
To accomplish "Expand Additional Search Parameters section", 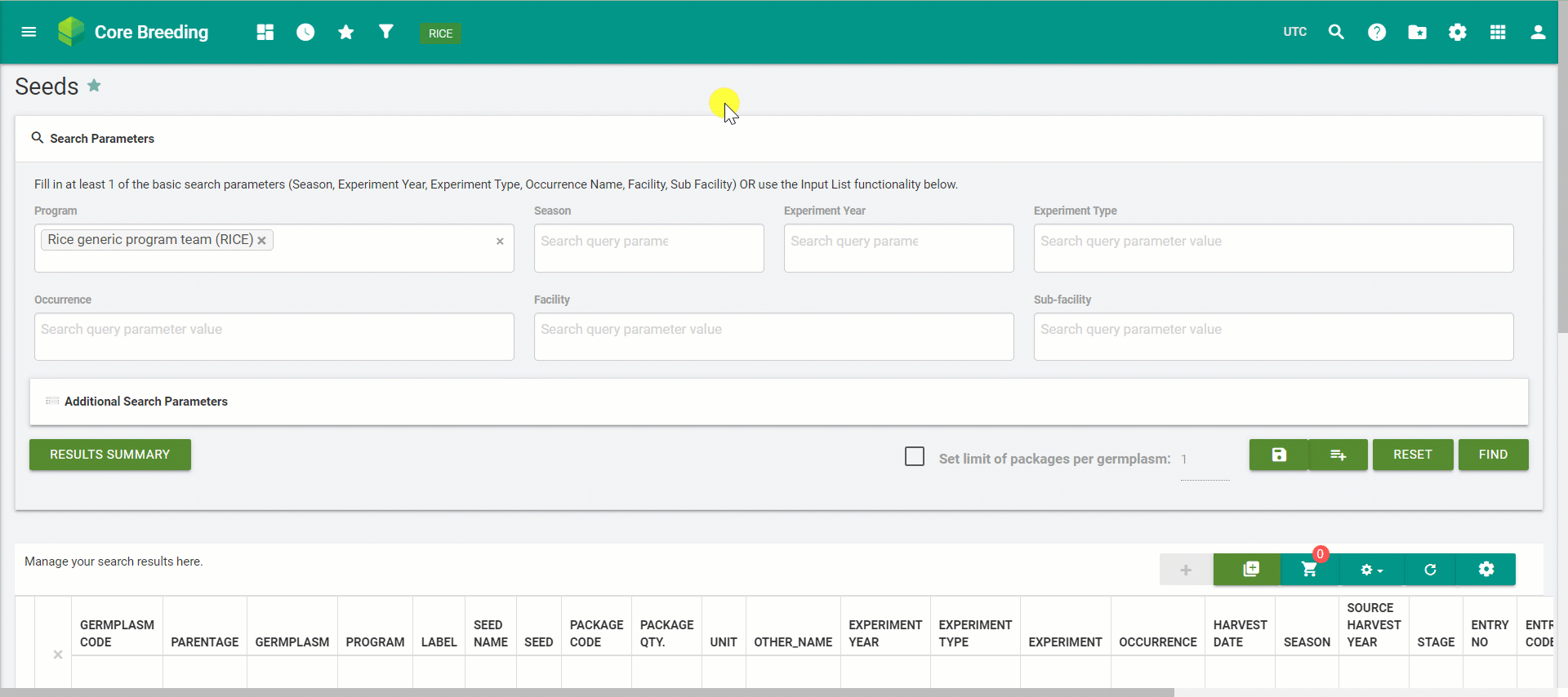I will click(145, 402).
